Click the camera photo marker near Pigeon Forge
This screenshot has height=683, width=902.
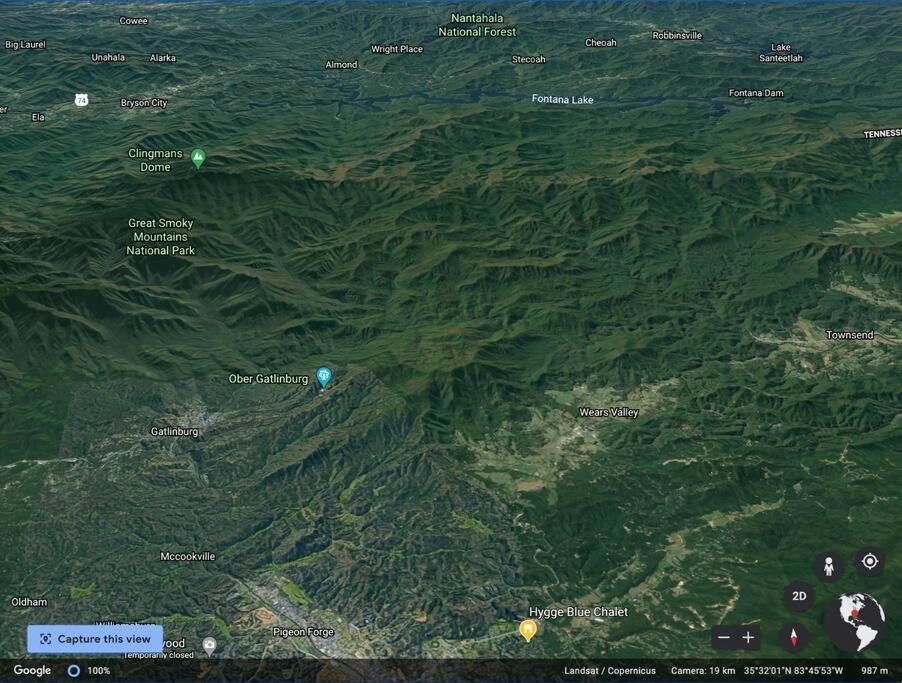[209, 644]
